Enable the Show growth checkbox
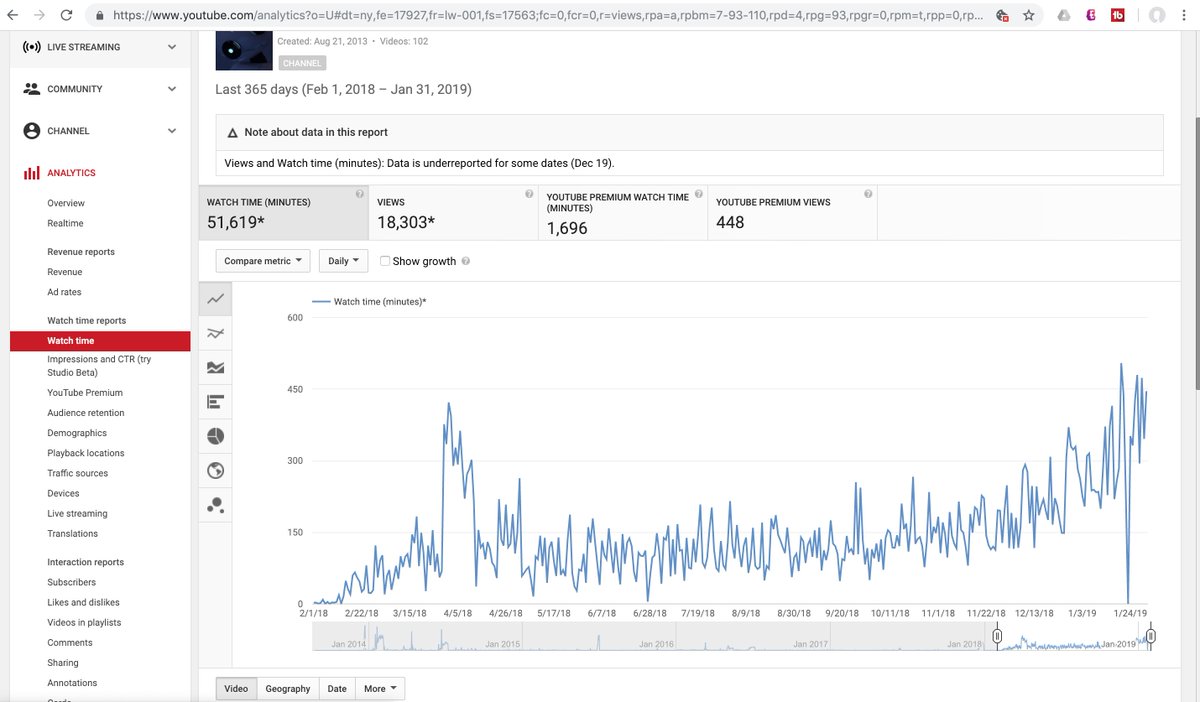This screenshot has width=1200, height=702. click(385, 261)
